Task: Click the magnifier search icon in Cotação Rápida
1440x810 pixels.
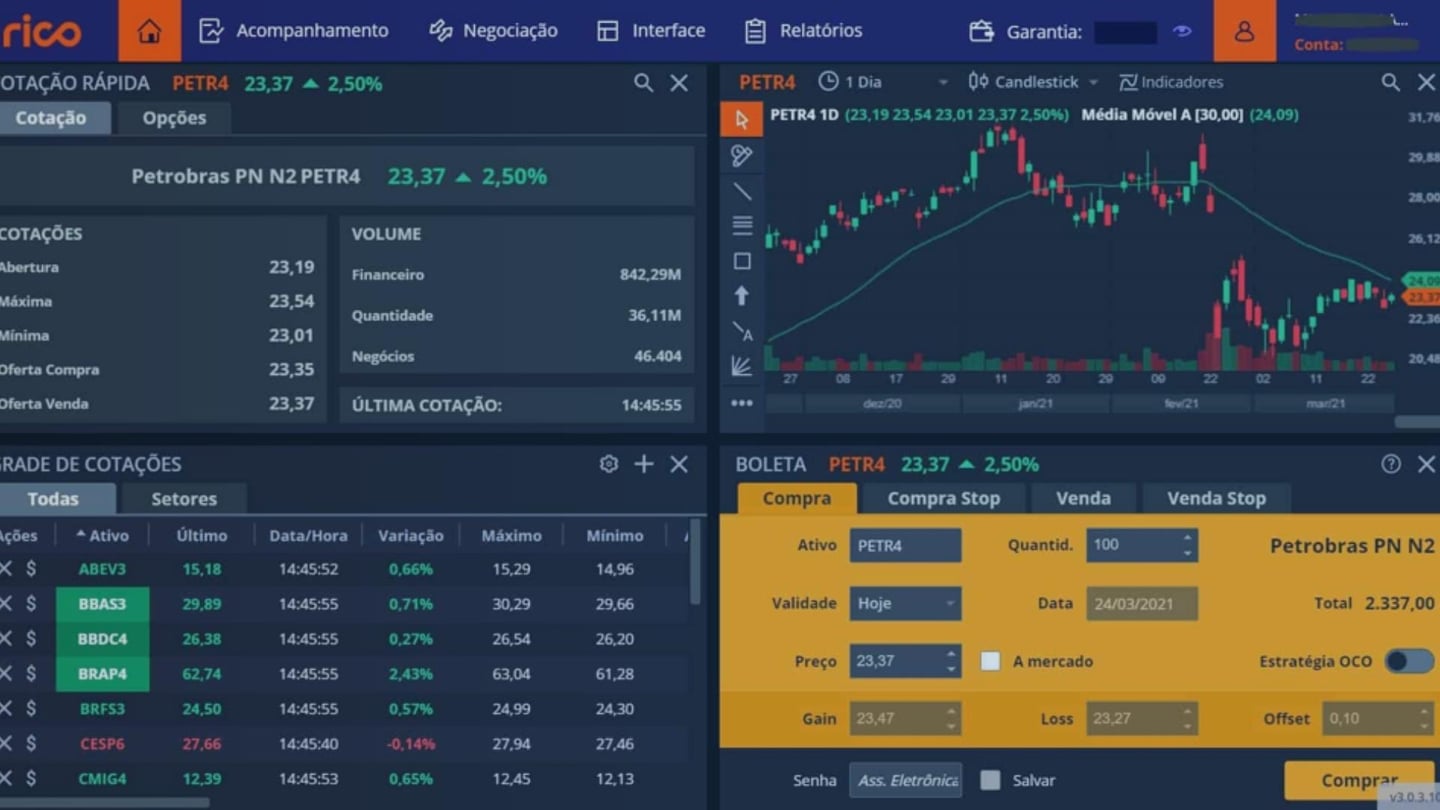Action: 643,84
